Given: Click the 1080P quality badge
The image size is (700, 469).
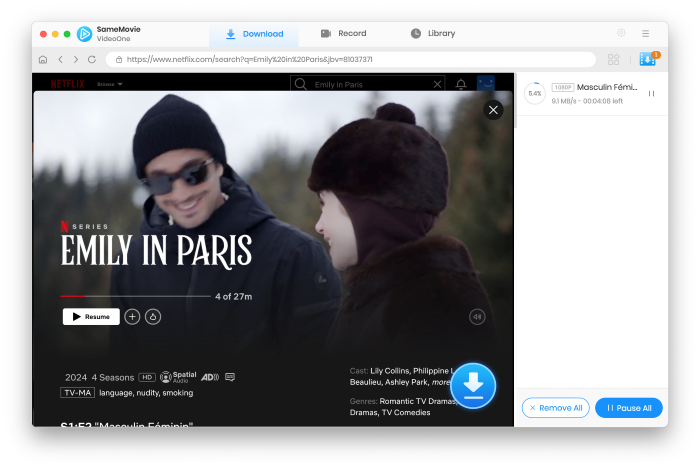Looking at the screenshot, I should [x=562, y=87].
